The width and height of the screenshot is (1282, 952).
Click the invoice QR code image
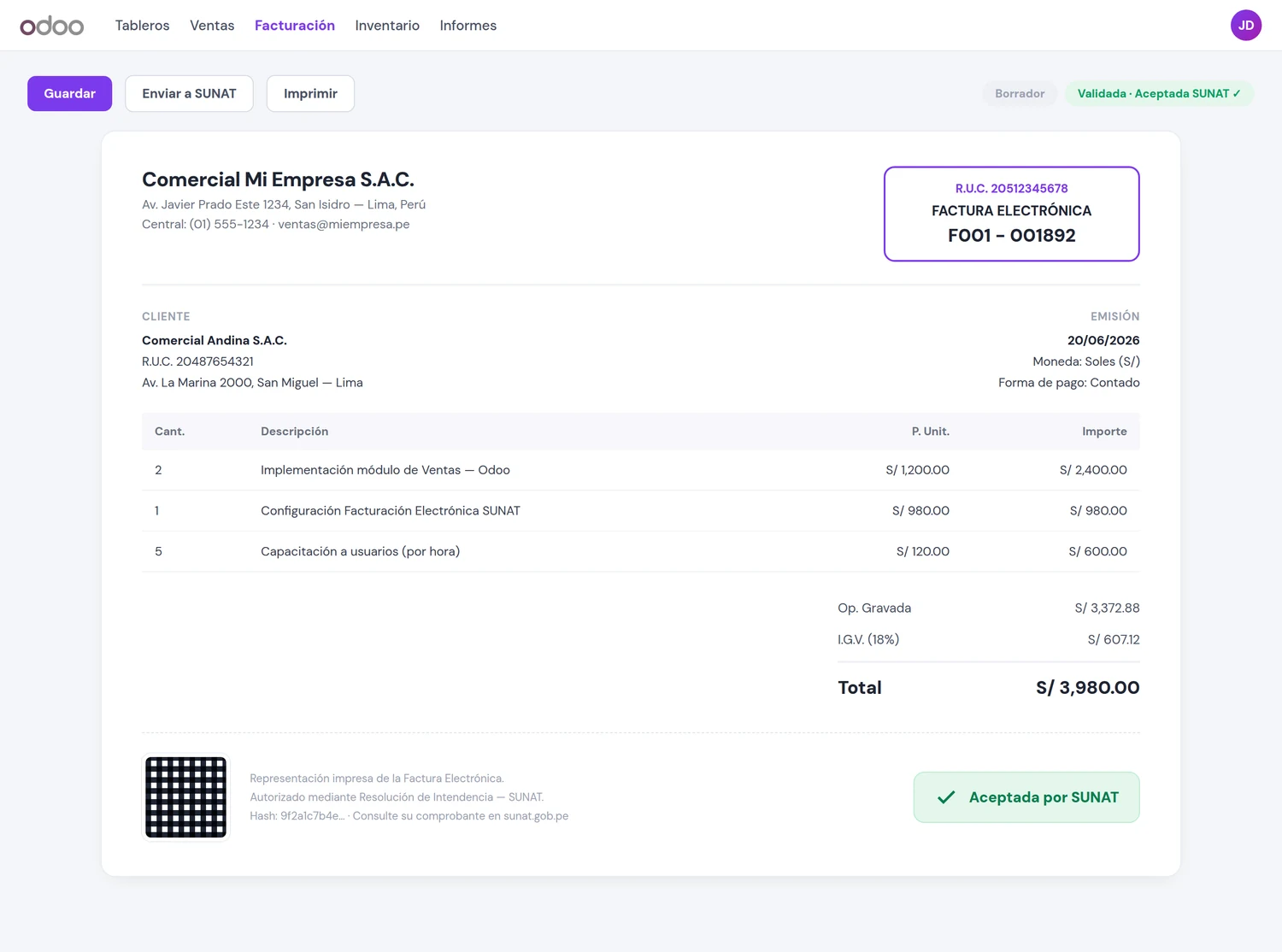[x=185, y=797]
